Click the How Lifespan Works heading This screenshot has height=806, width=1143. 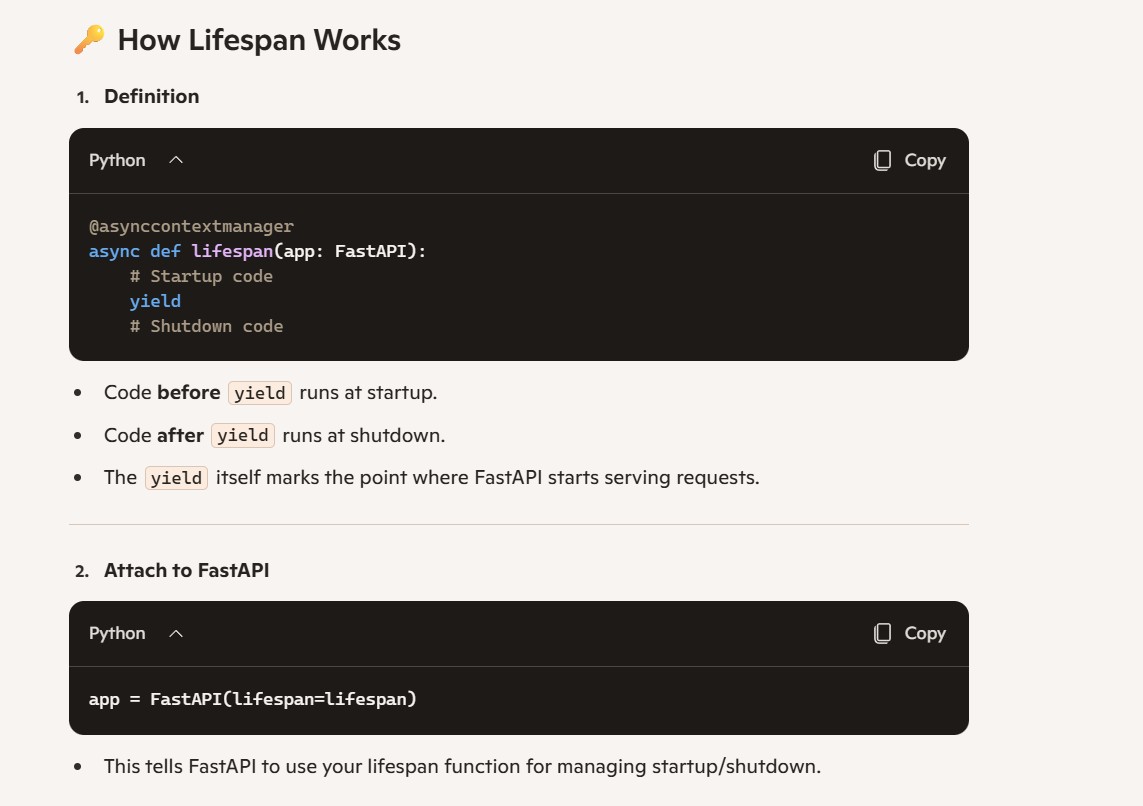point(259,40)
